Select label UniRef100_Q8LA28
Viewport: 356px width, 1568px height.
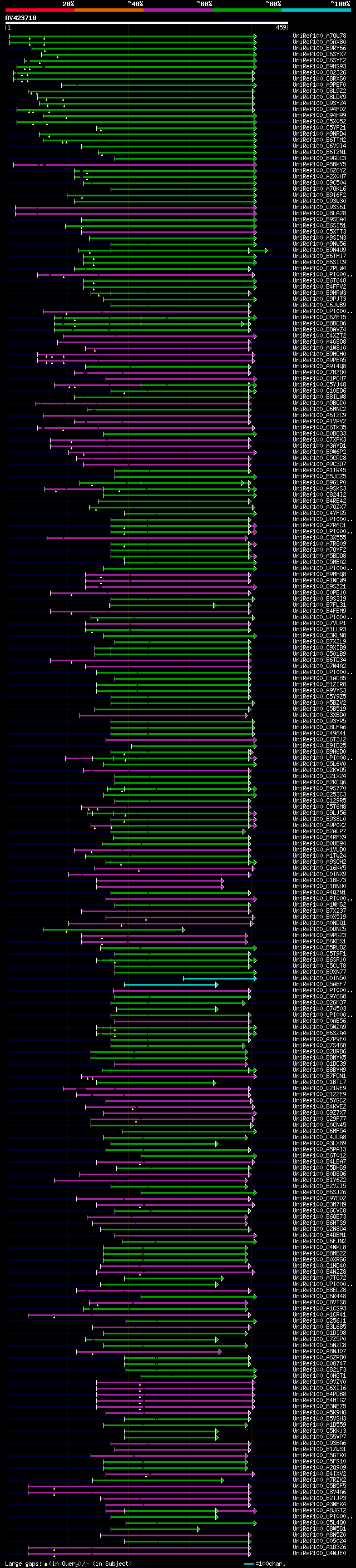319,213
